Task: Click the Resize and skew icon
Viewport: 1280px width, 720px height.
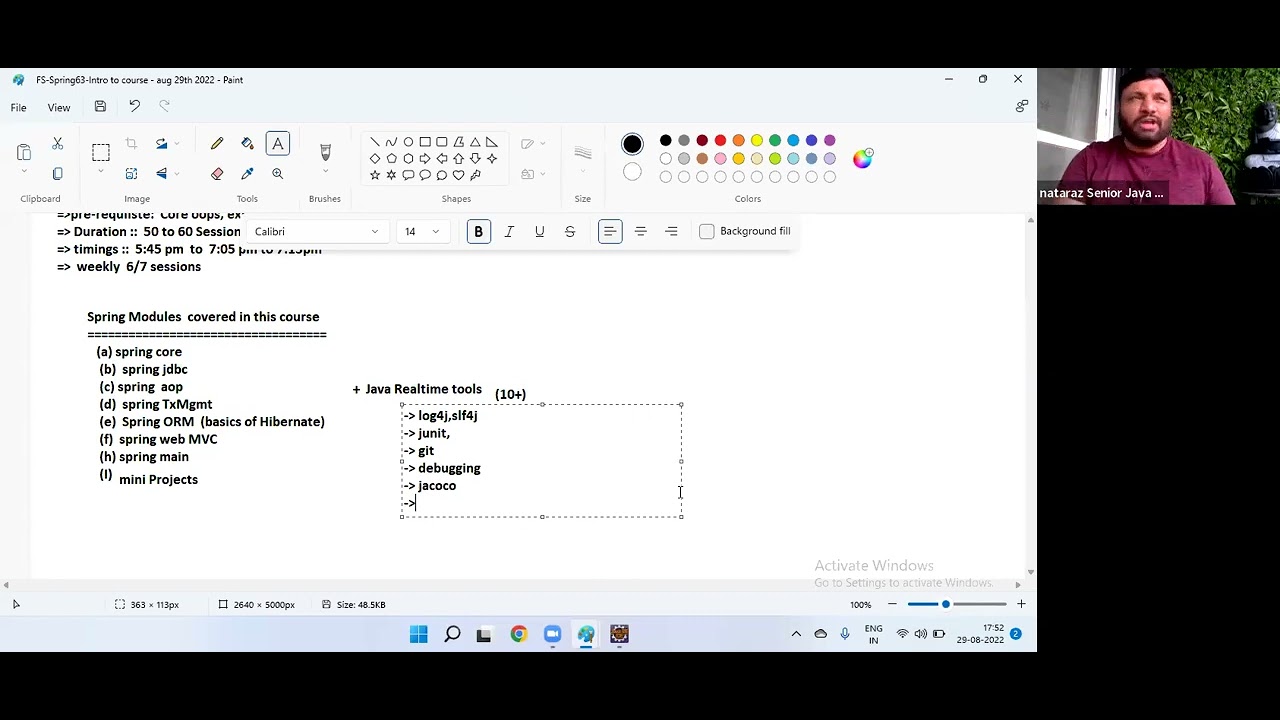Action: (x=131, y=174)
